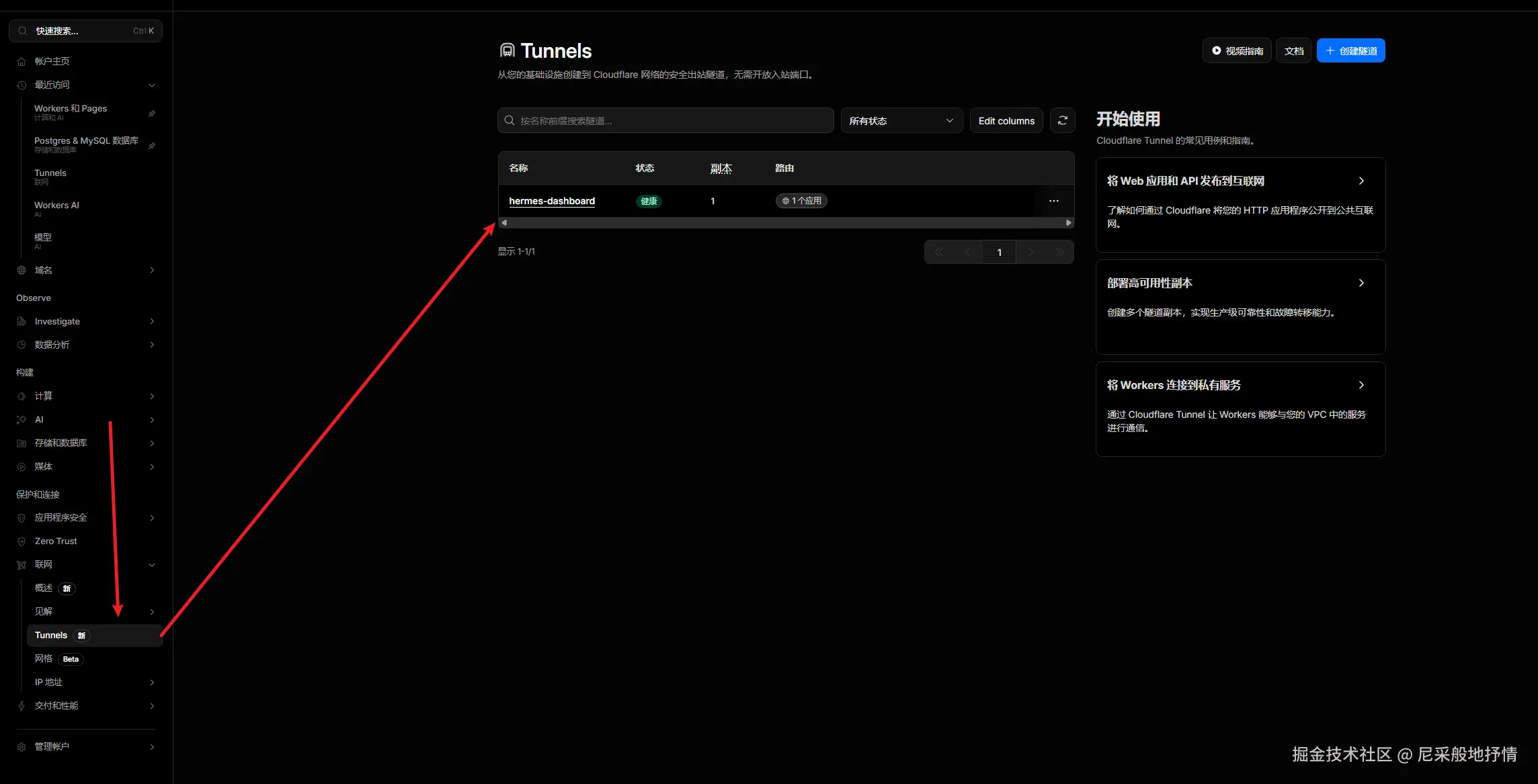Screen dimensions: 1538x784
Task: Go to the next page arrow
Action: point(1031,252)
